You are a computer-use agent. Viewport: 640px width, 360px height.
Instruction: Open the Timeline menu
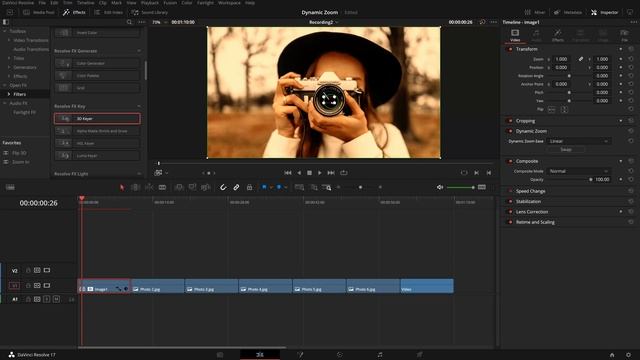[x=86, y=2]
